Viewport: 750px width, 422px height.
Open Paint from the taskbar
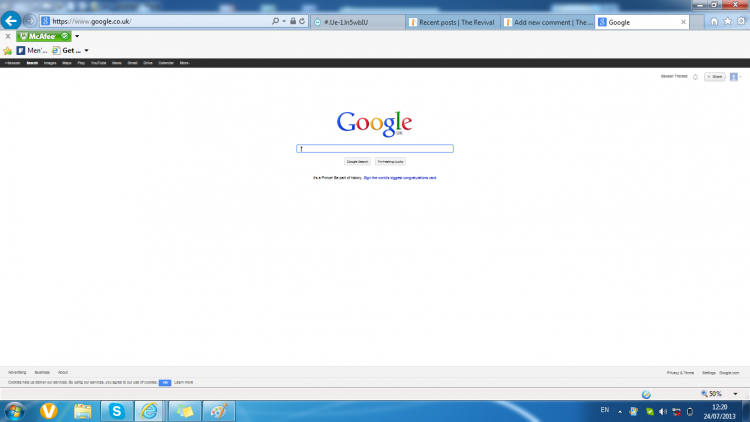point(219,411)
